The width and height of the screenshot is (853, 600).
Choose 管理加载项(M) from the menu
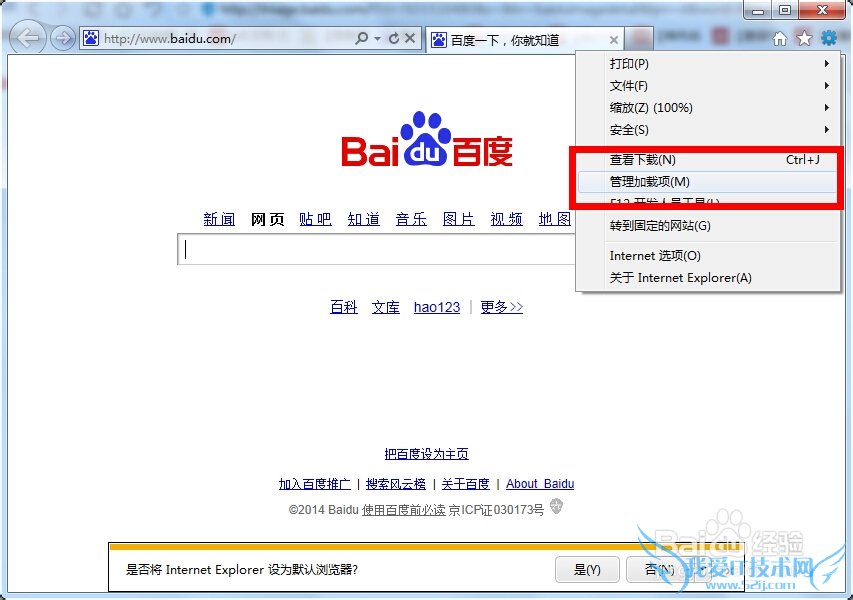pos(708,182)
